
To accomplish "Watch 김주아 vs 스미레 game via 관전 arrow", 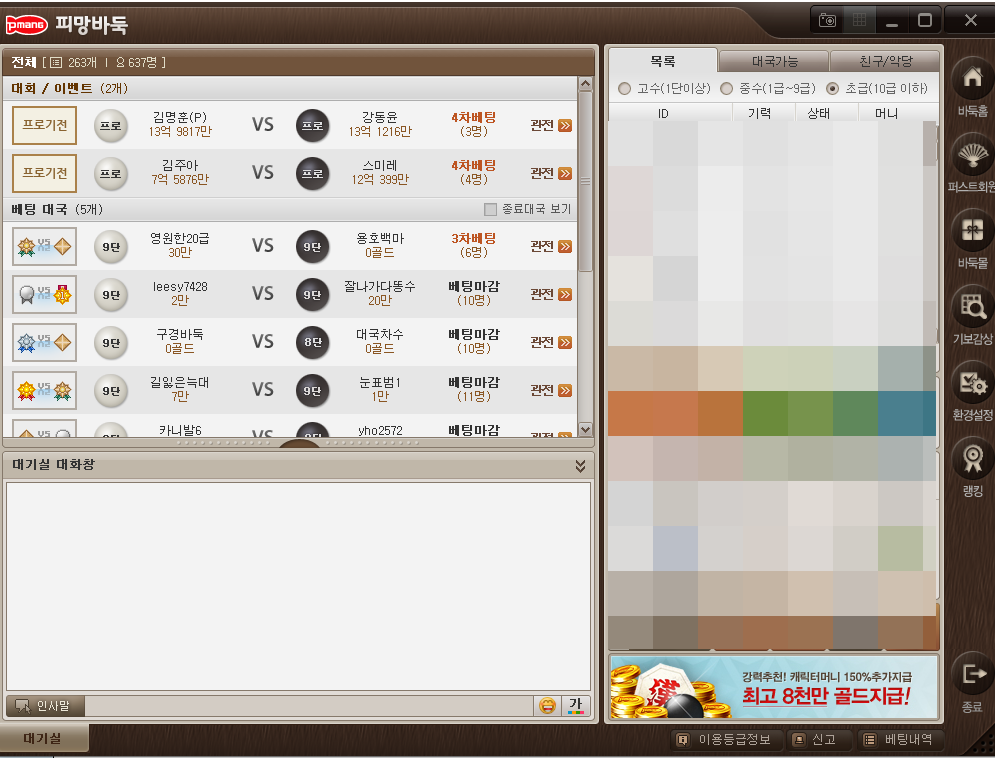I will coord(565,173).
